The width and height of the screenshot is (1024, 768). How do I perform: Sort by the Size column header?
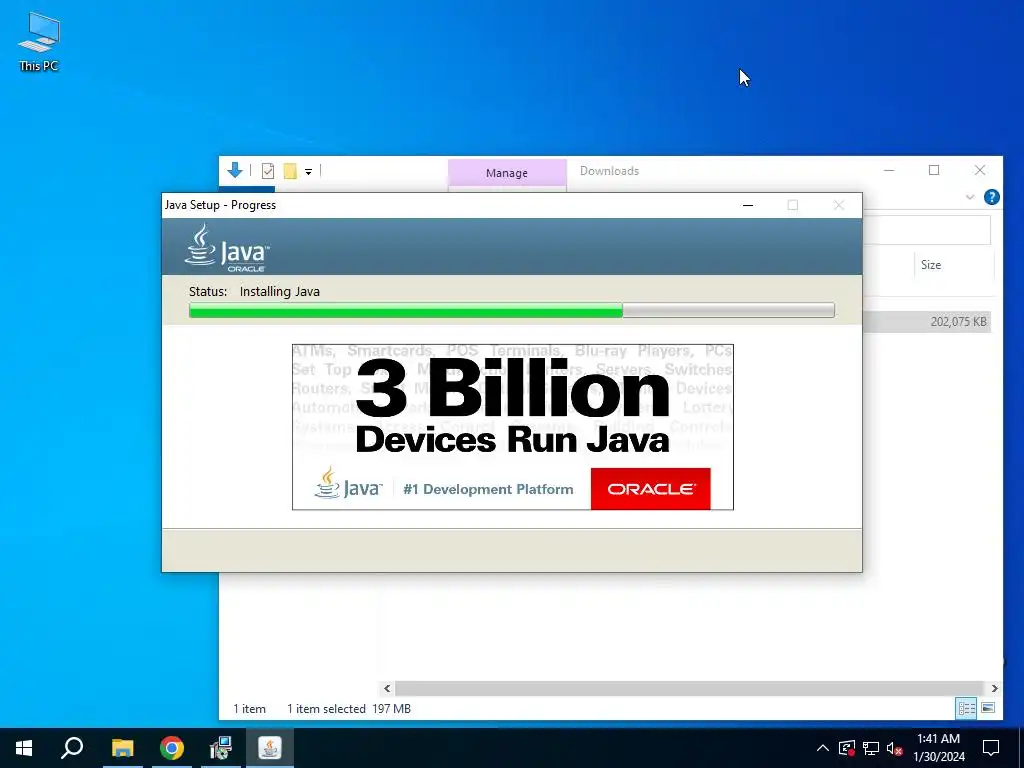pyautogui.click(x=931, y=264)
